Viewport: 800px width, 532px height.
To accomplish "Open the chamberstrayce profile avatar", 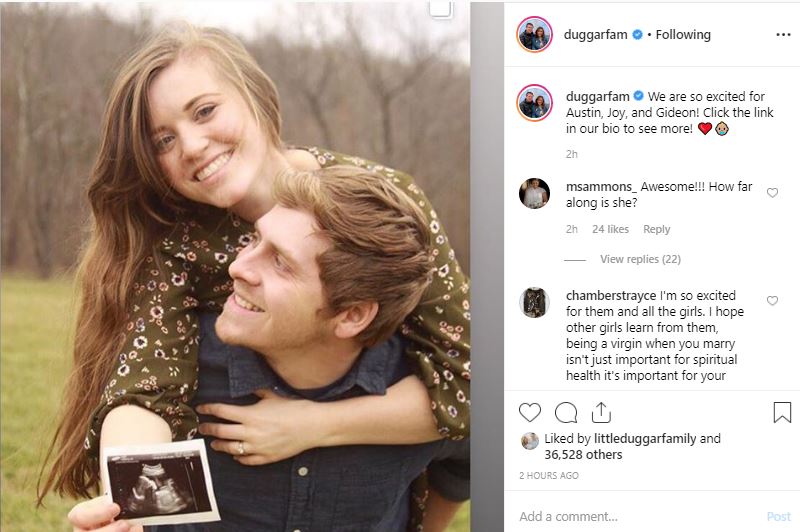I will click(534, 302).
